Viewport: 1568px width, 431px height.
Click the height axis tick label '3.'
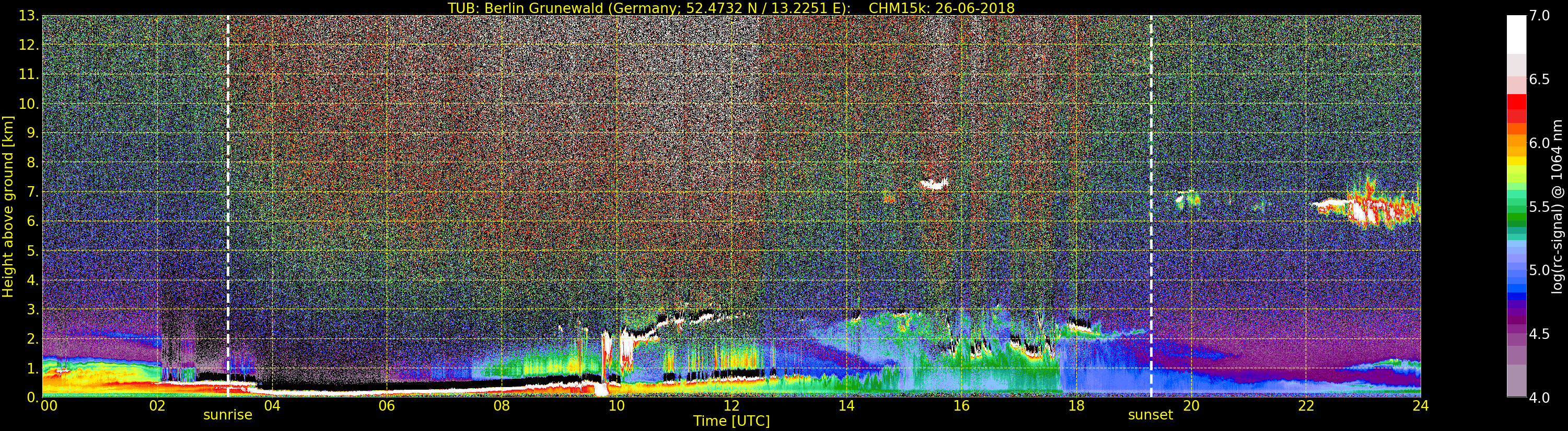(x=32, y=309)
